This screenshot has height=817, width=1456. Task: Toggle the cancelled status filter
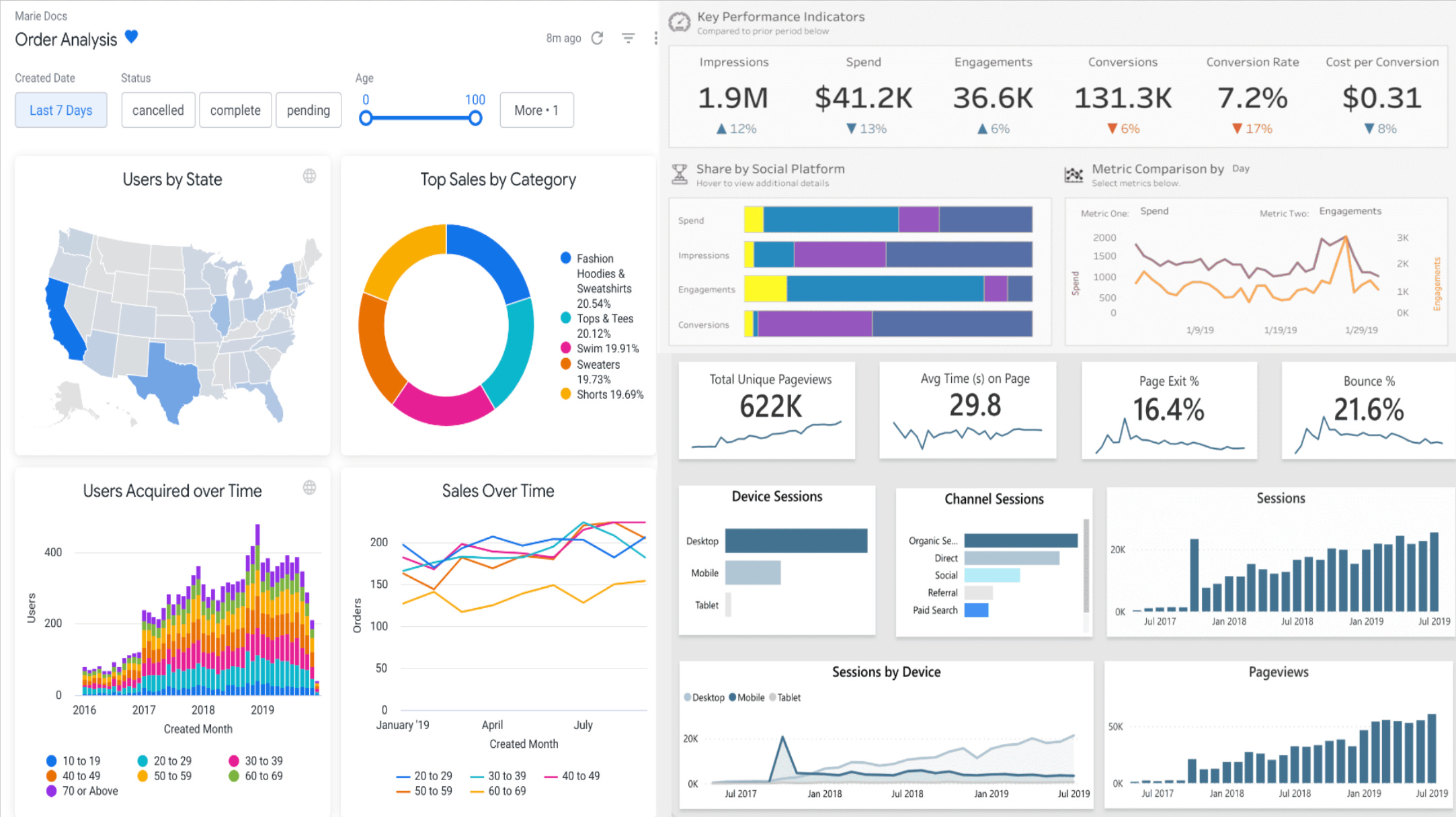point(158,110)
